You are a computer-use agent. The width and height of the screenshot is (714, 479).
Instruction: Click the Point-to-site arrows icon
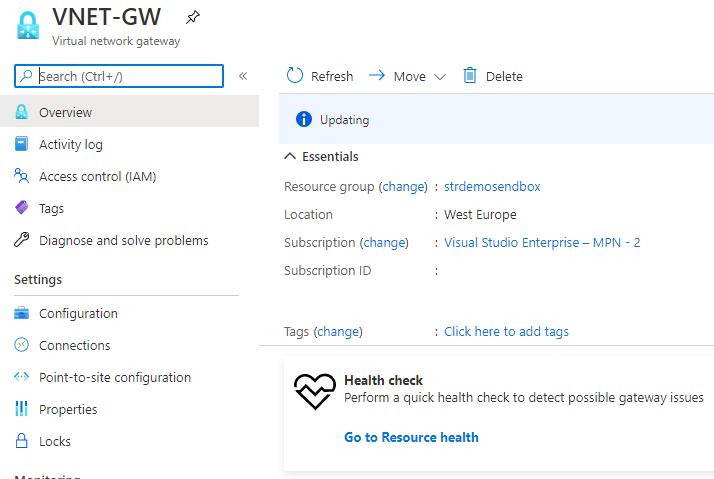(21, 377)
